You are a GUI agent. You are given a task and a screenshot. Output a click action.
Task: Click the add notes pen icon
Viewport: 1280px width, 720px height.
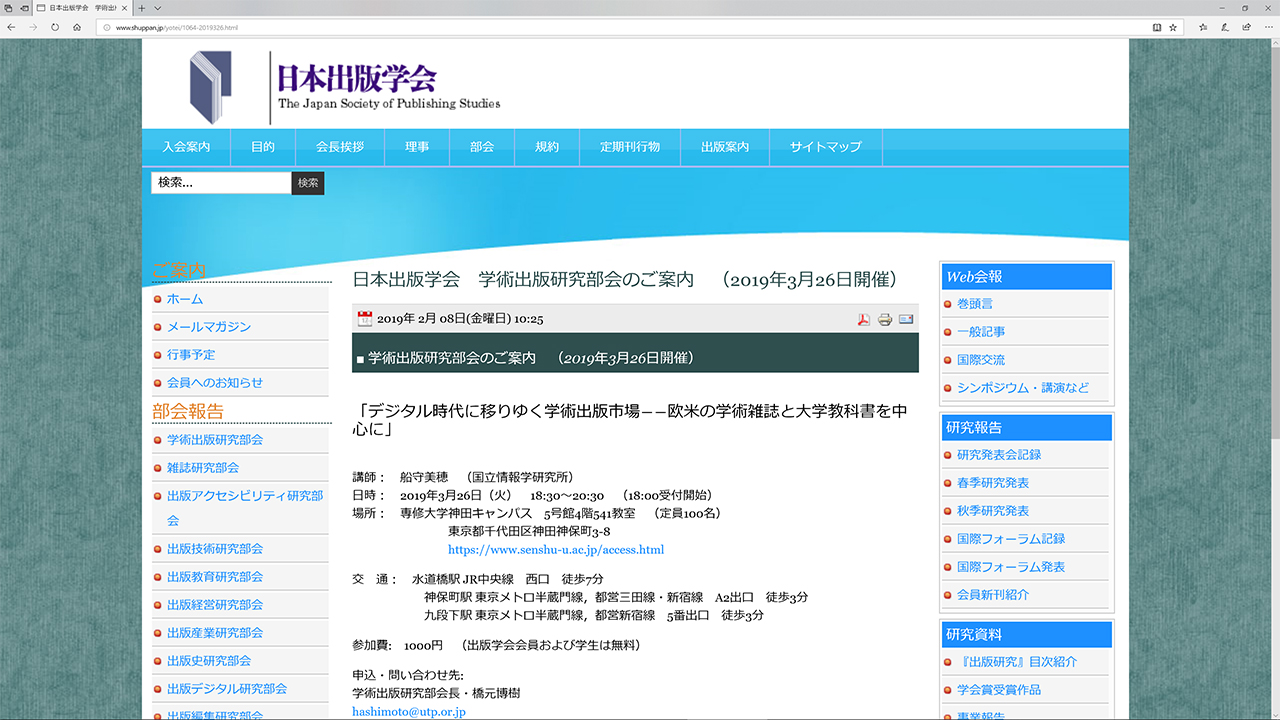(x=1225, y=27)
